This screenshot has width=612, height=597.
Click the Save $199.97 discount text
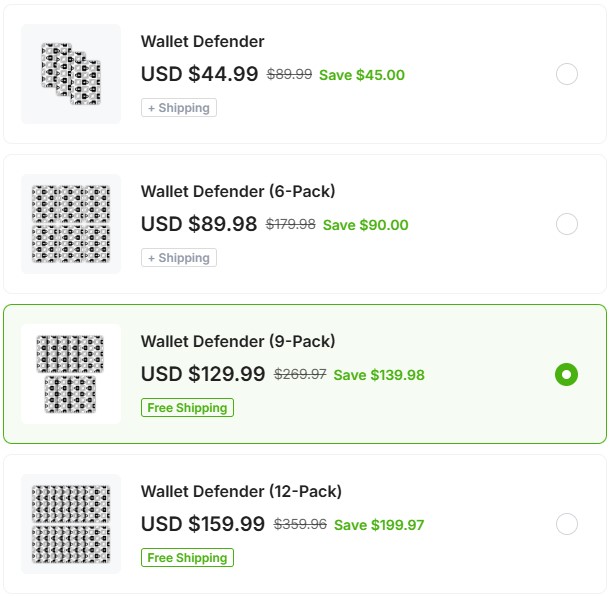click(379, 525)
